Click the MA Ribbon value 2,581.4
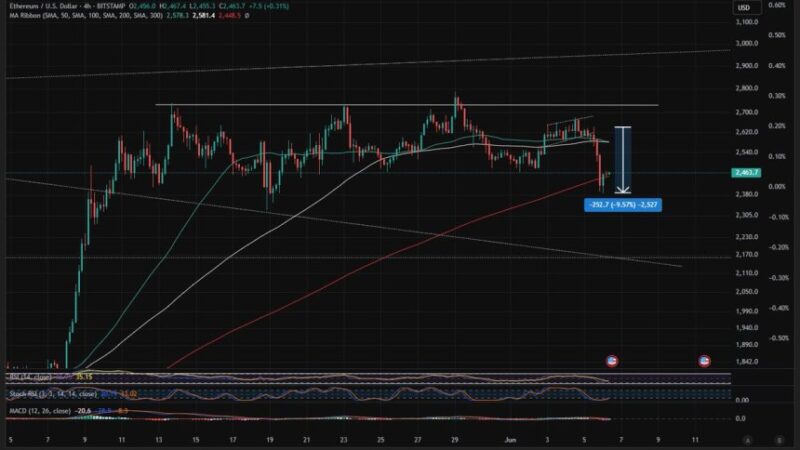 [204, 16]
